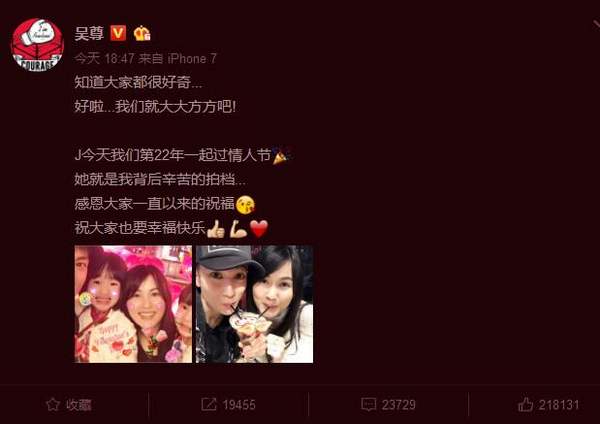The height and width of the screenshot is (424, 600).
Task: Open the left photo with children
Action: tap(133, 304)
